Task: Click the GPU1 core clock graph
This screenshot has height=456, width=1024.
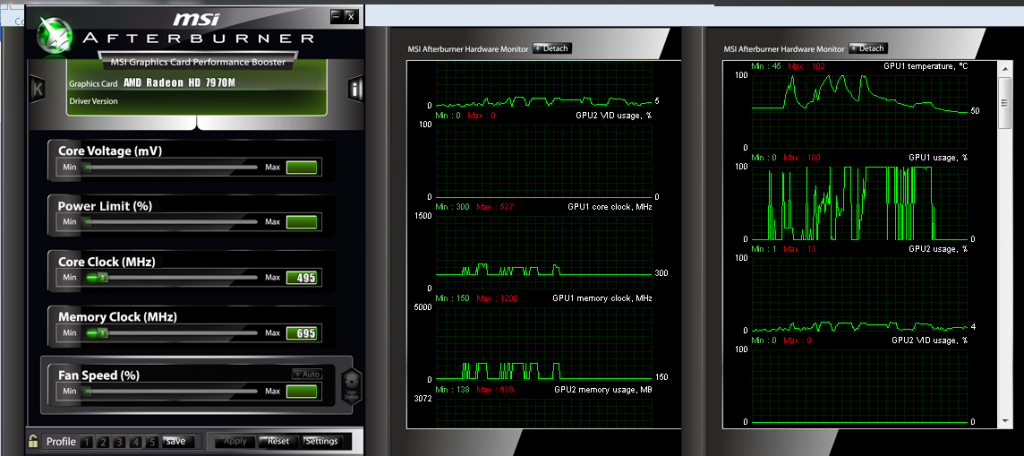Action: pyautogui.click(x=543, y=252)
